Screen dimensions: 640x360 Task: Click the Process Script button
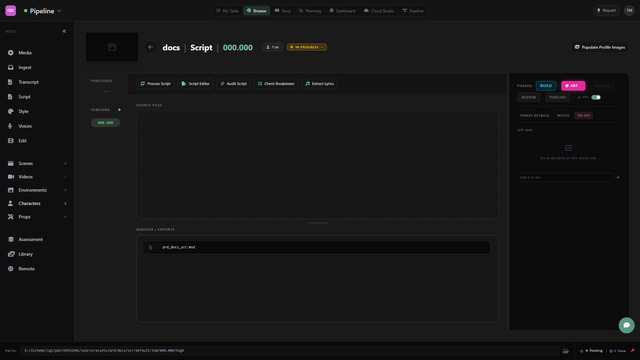[156, 84]
